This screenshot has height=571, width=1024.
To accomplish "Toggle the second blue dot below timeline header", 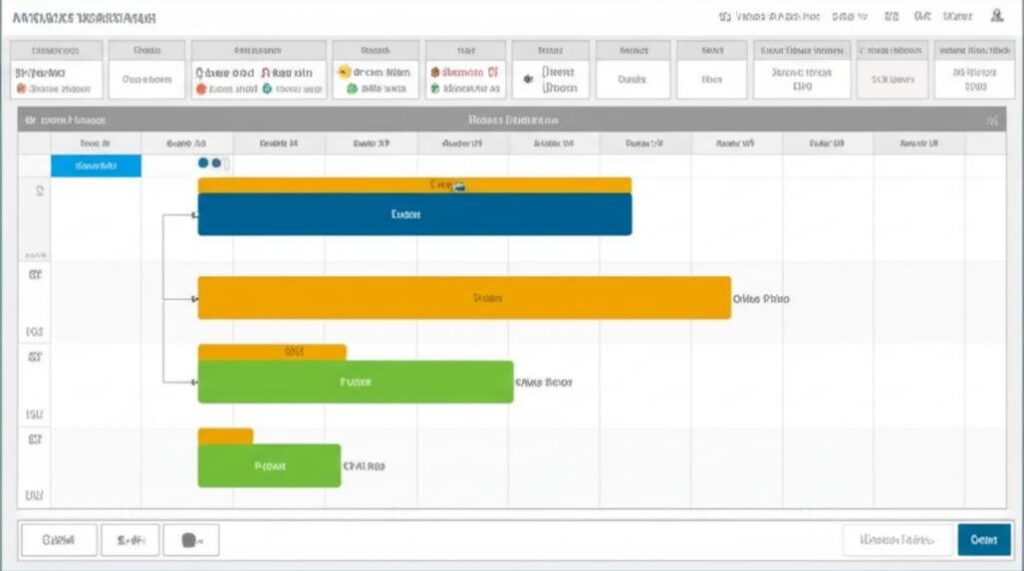I will 216,163.
